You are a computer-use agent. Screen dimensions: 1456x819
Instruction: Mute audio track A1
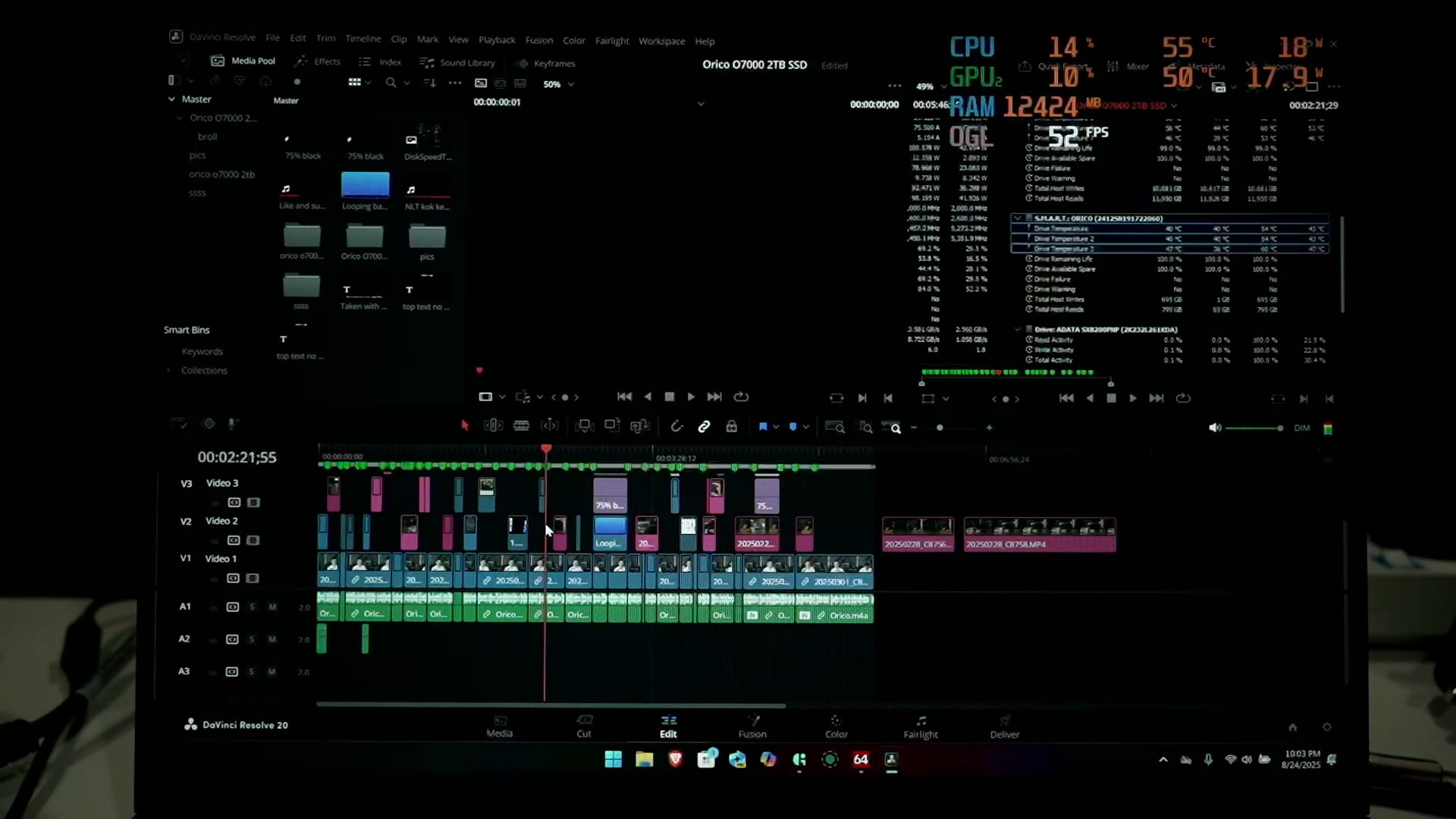272,607
